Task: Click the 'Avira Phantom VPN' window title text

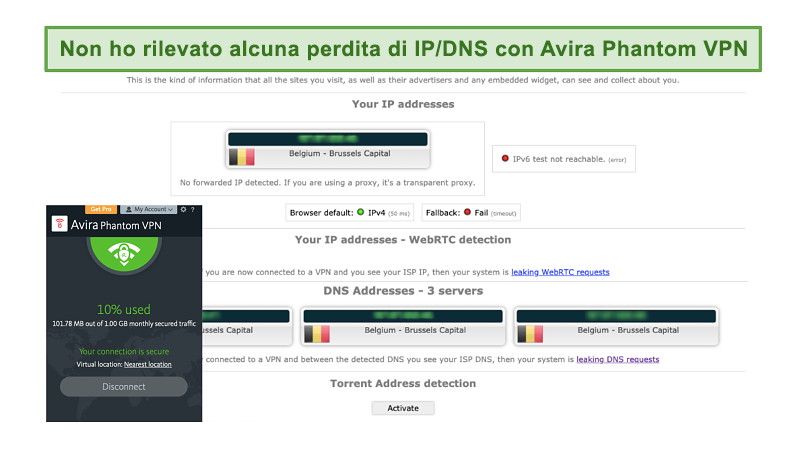Action: (116, 225)
